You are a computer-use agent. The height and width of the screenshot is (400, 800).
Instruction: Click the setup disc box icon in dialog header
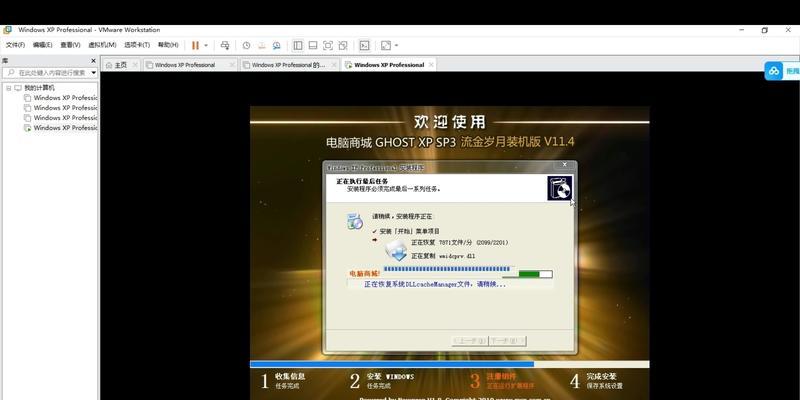[559, 188]
